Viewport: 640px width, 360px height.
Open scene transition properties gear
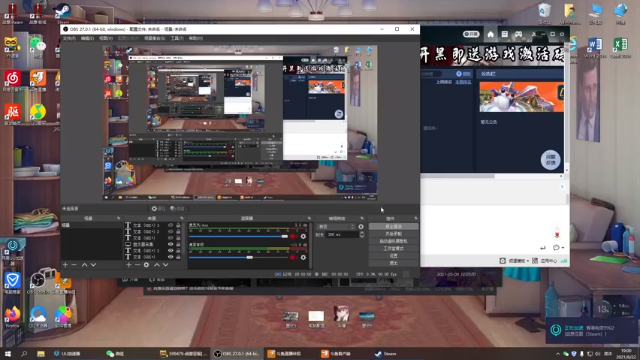pyautogui.click(x=361, y=227)
